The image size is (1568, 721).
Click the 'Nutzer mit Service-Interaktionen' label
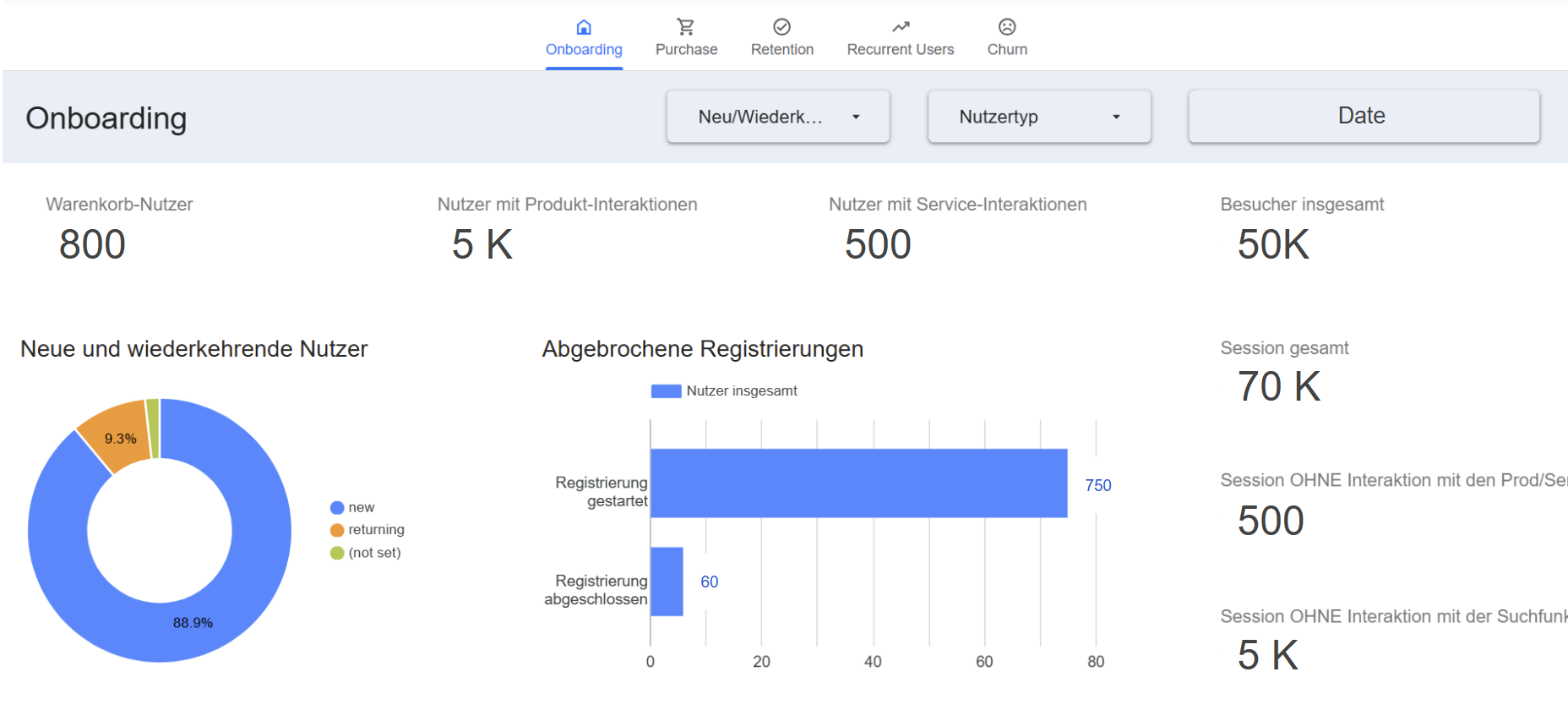pos(958,205)
